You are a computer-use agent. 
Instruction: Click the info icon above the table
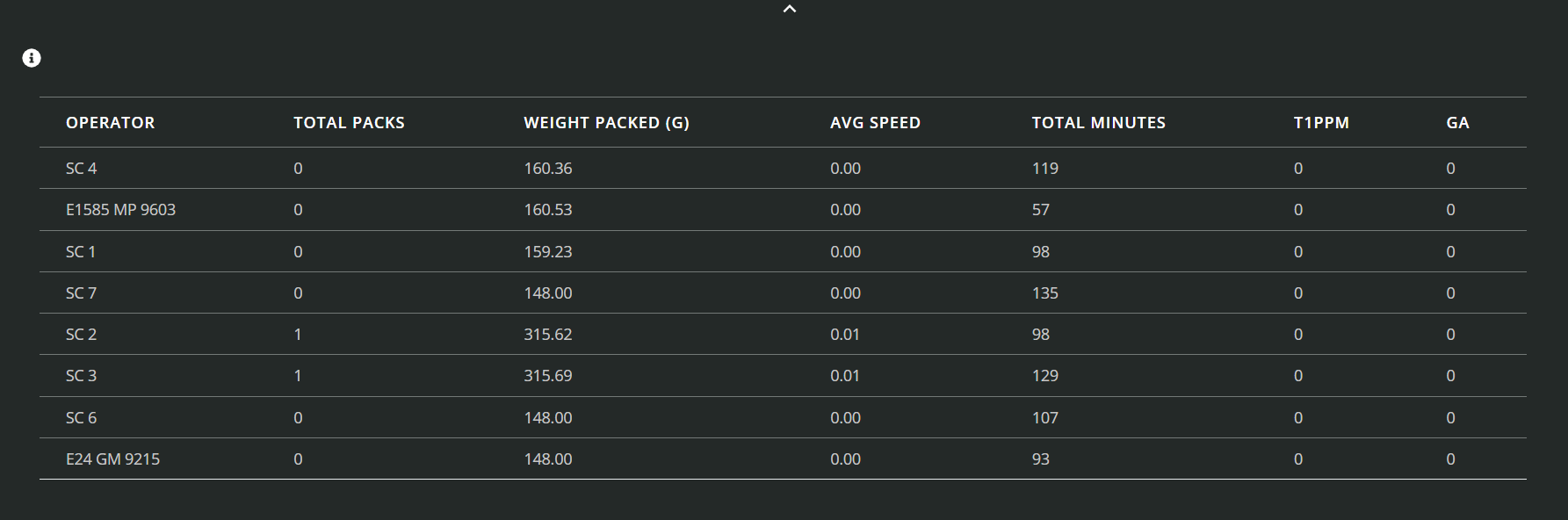[32, 58]
